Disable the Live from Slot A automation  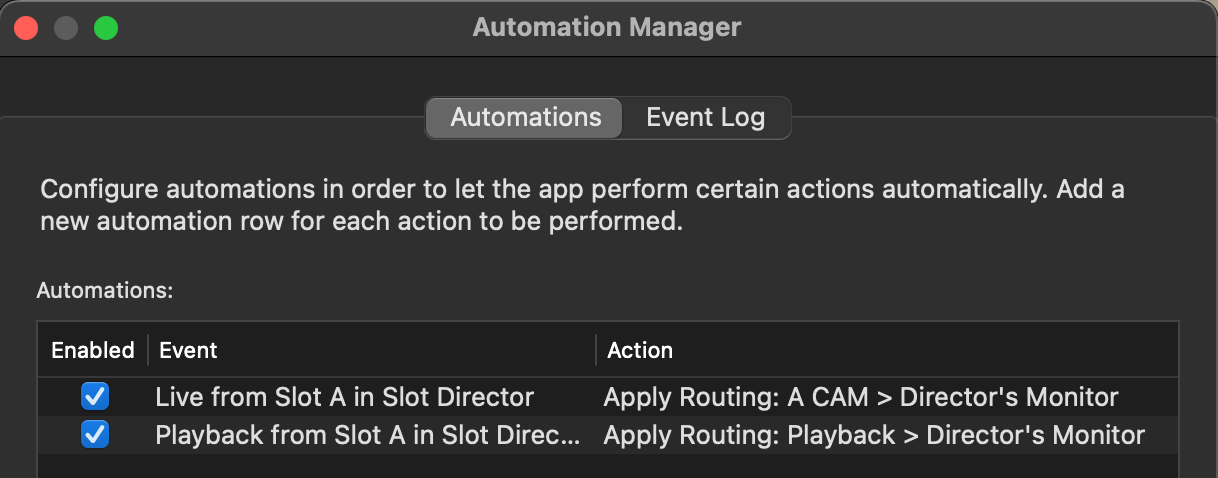point(95,397)
